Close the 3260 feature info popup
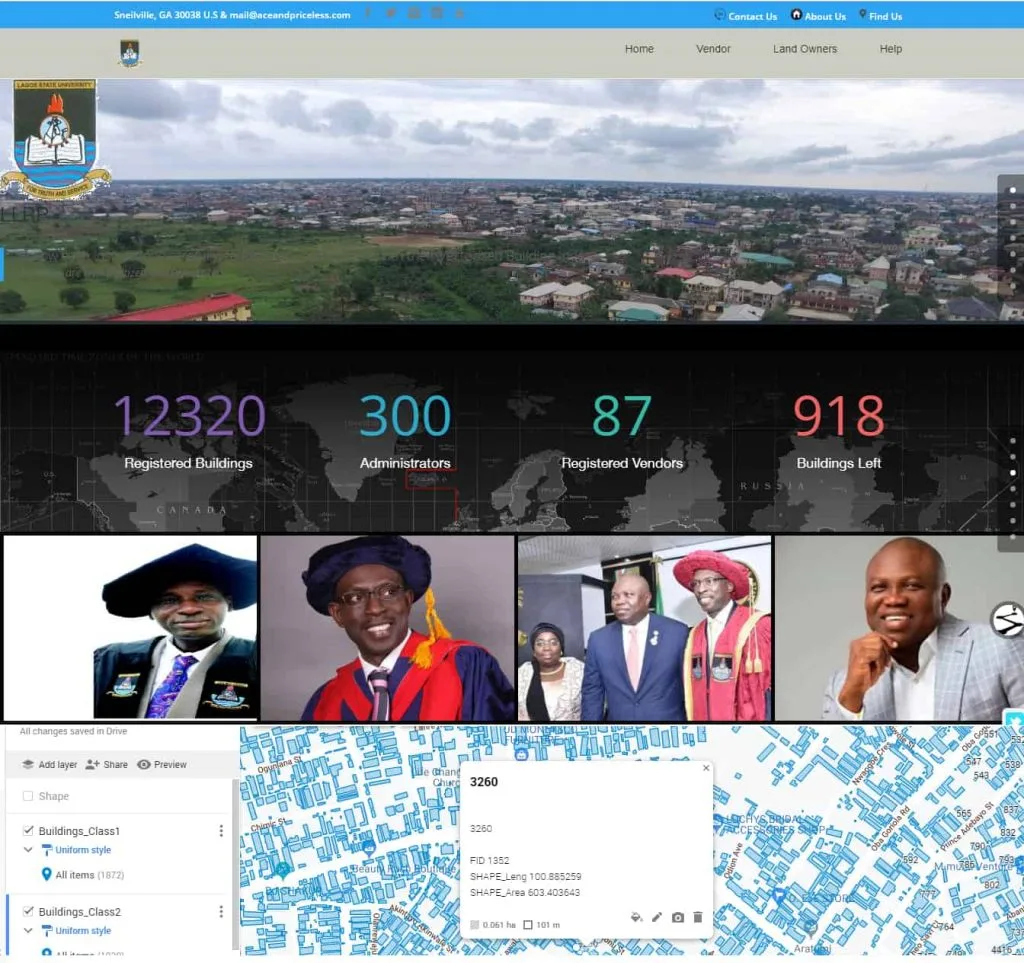1024x963 pixels. pyautogui.click(x=706, y=768)
